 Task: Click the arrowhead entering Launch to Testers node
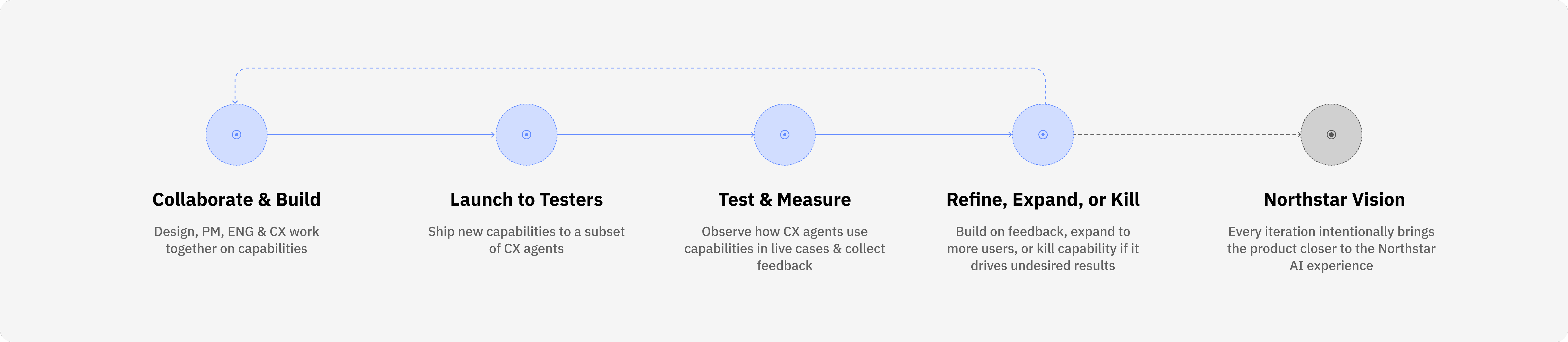(493, 135)
